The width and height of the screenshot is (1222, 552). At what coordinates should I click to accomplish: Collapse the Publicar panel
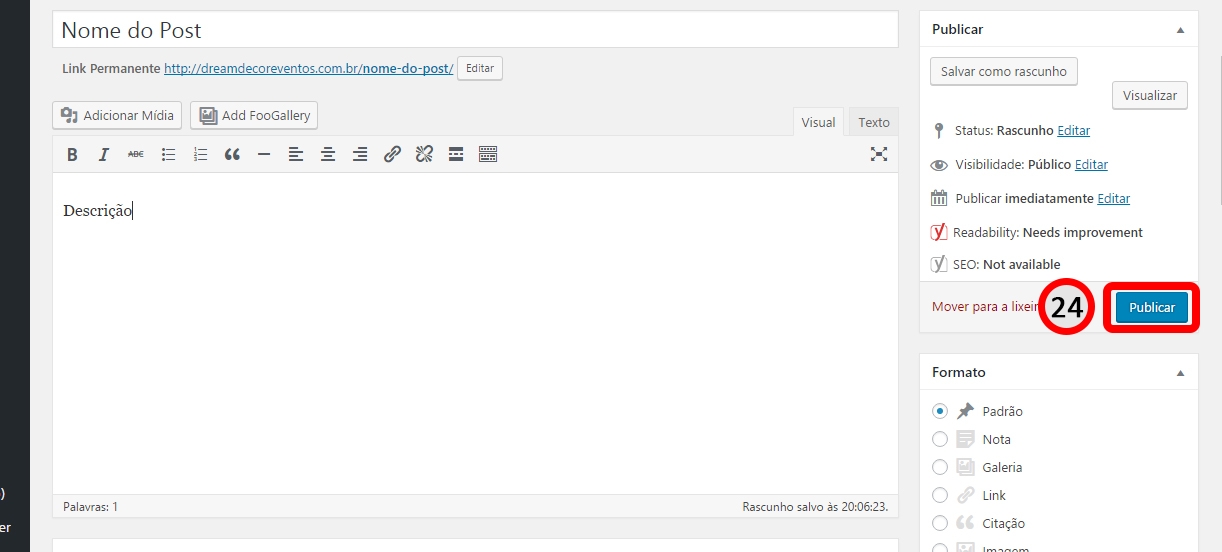click(x=1180, y=30)
